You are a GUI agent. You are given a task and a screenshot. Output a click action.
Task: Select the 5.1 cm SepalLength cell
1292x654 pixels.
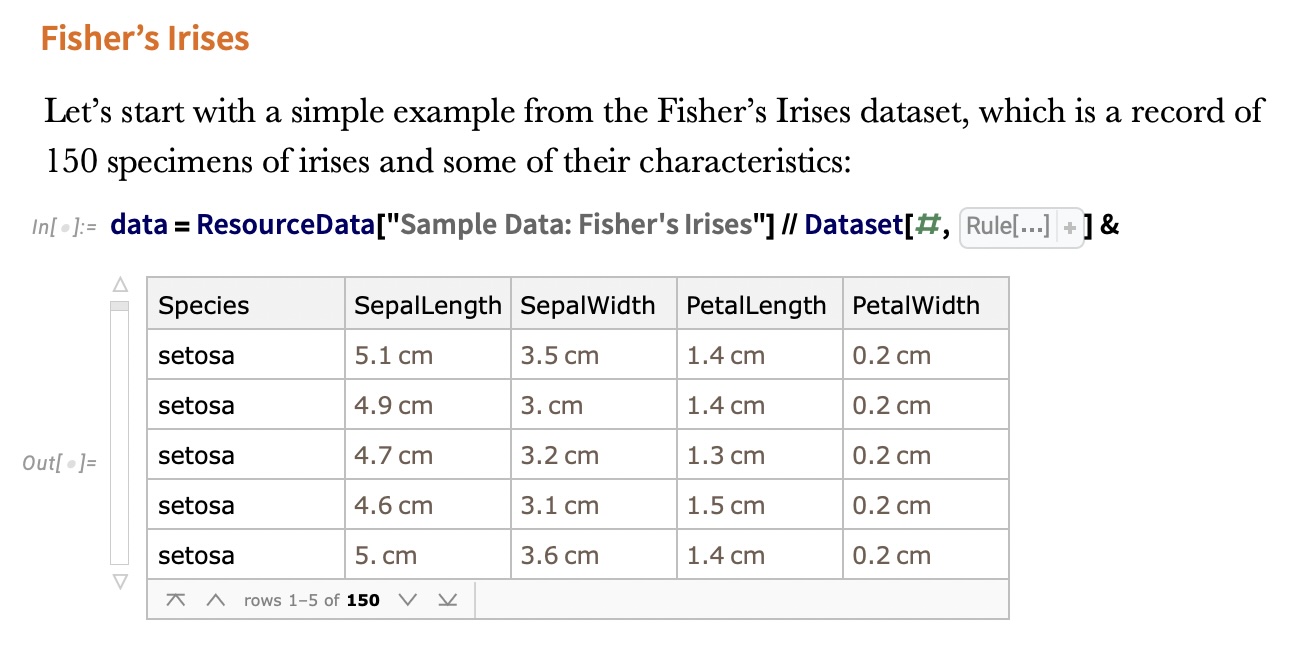tap(394, 356)
